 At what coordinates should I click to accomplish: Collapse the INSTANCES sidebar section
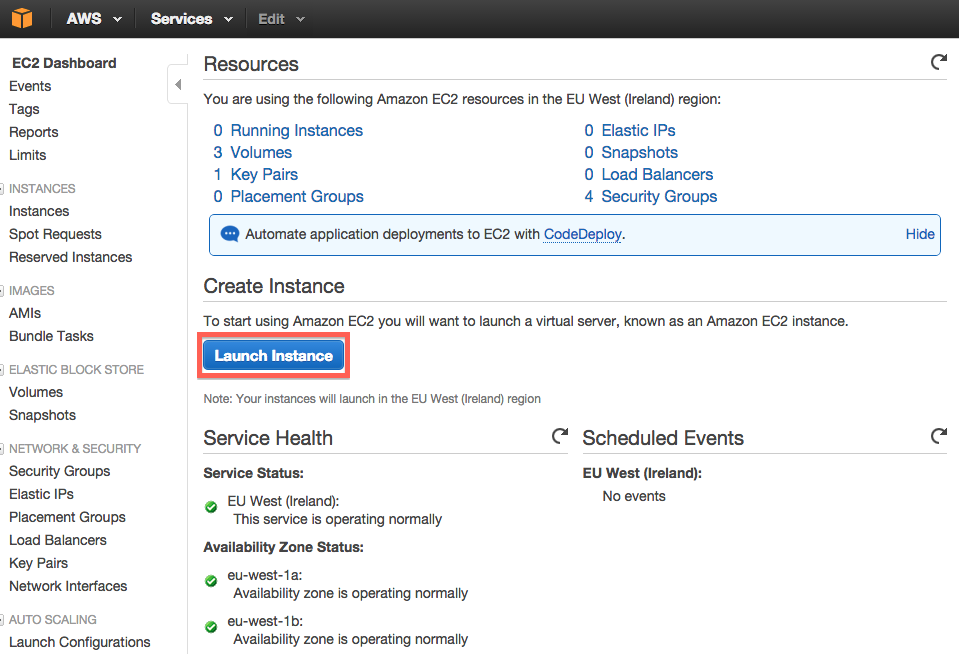2,189
